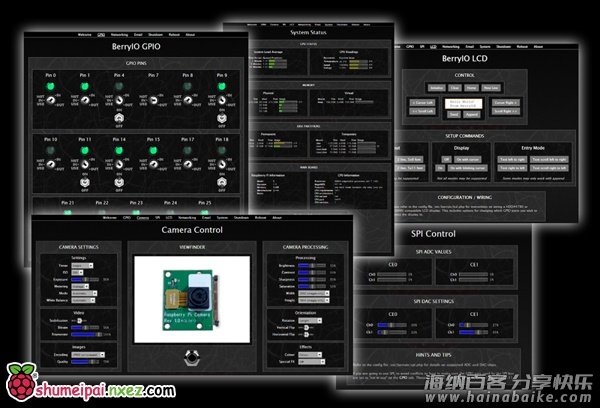The image size is (600, 408).
Task: Open About menu in the GPIO window
Action: coord(190,35)
